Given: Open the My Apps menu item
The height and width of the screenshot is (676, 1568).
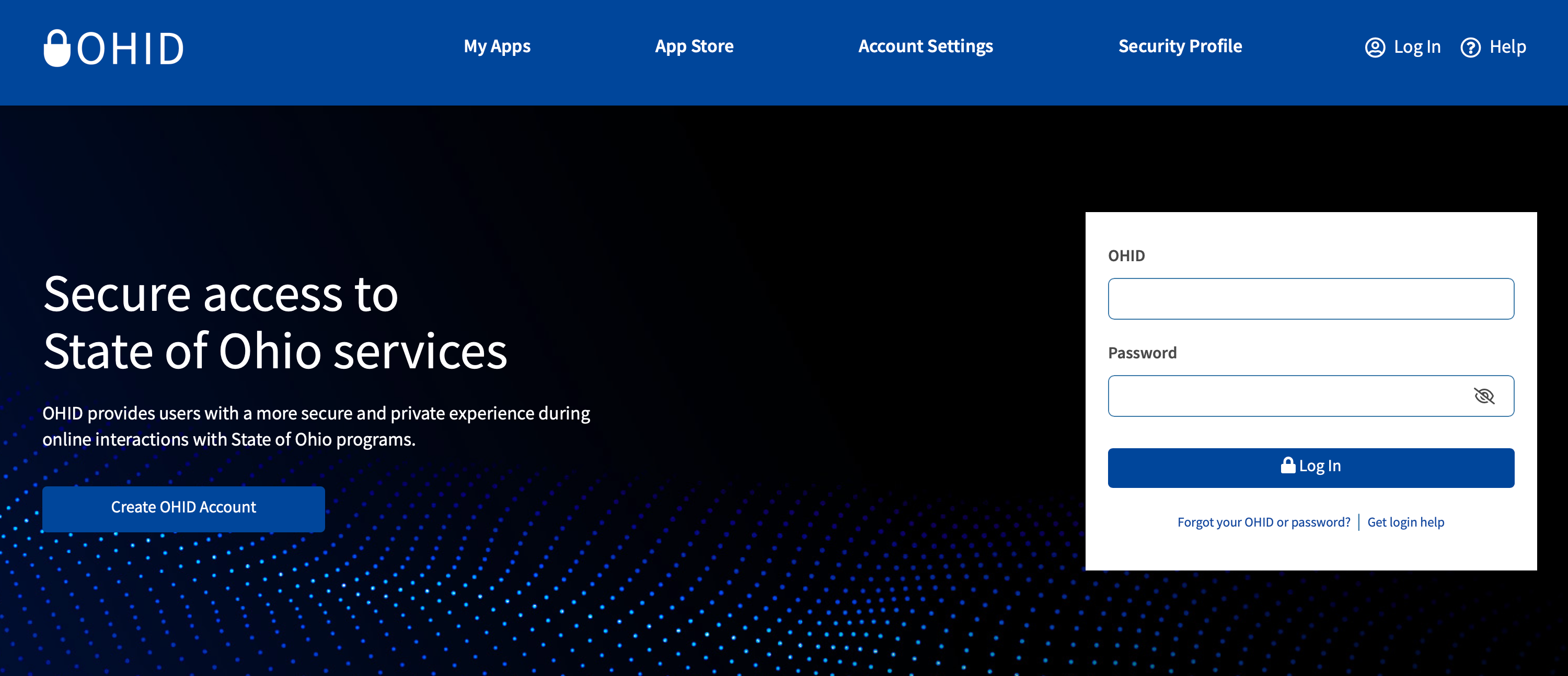Looking at the screenshot, I should click(497, 46).
